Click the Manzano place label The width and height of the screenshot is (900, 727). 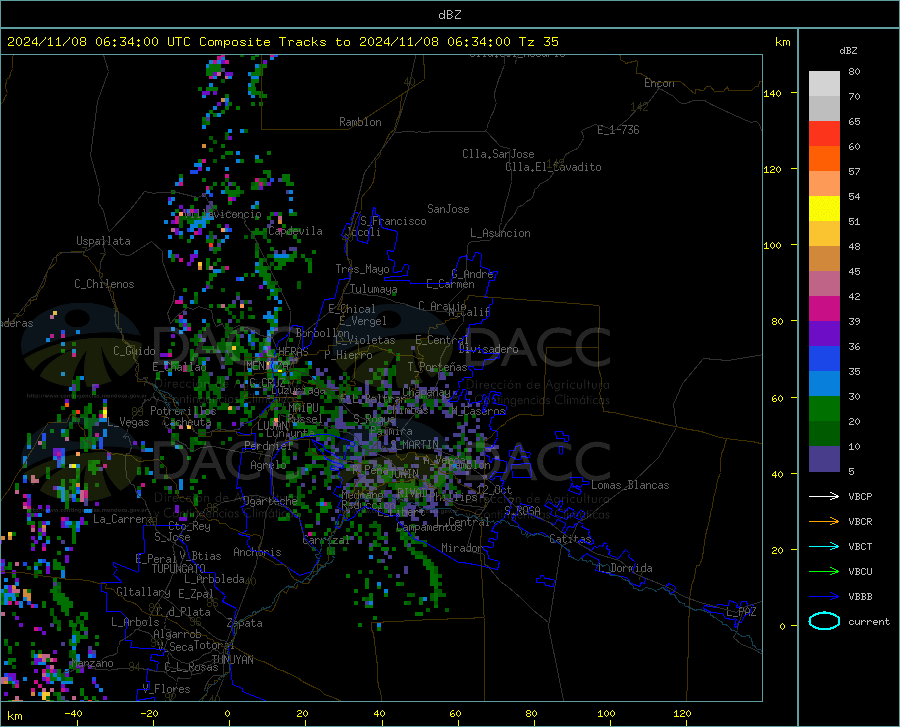(x=92, y=663)
